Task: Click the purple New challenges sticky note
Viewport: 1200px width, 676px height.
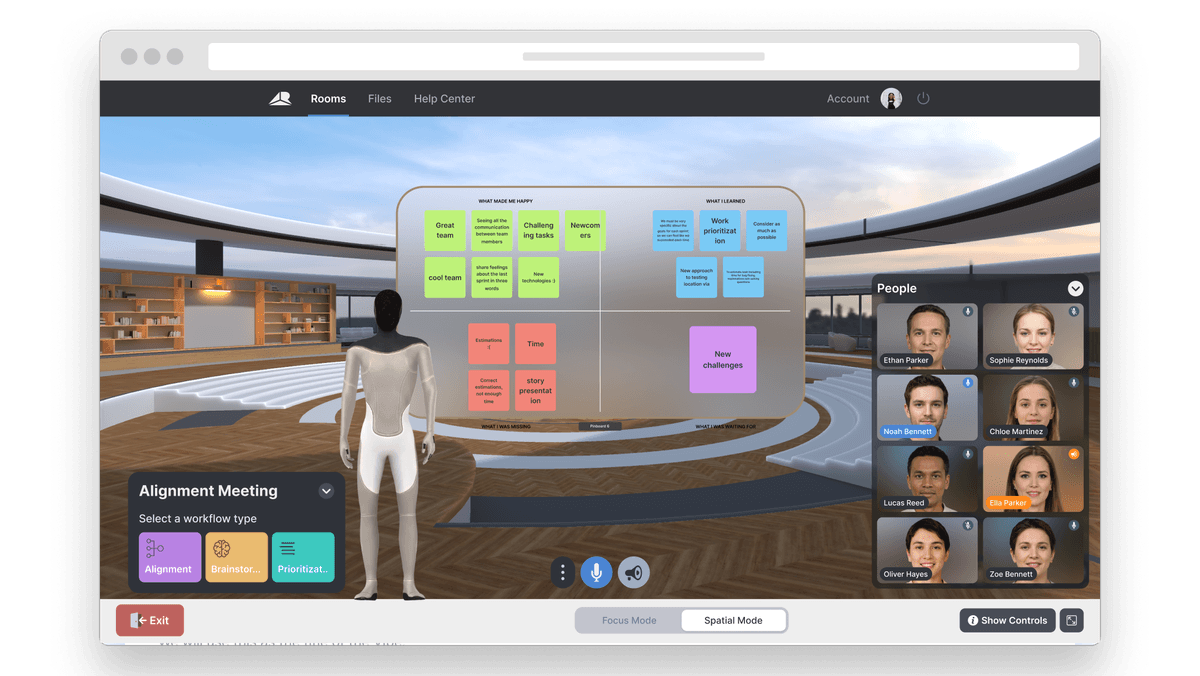Action: pyautogui.click(x=722, y=360)
